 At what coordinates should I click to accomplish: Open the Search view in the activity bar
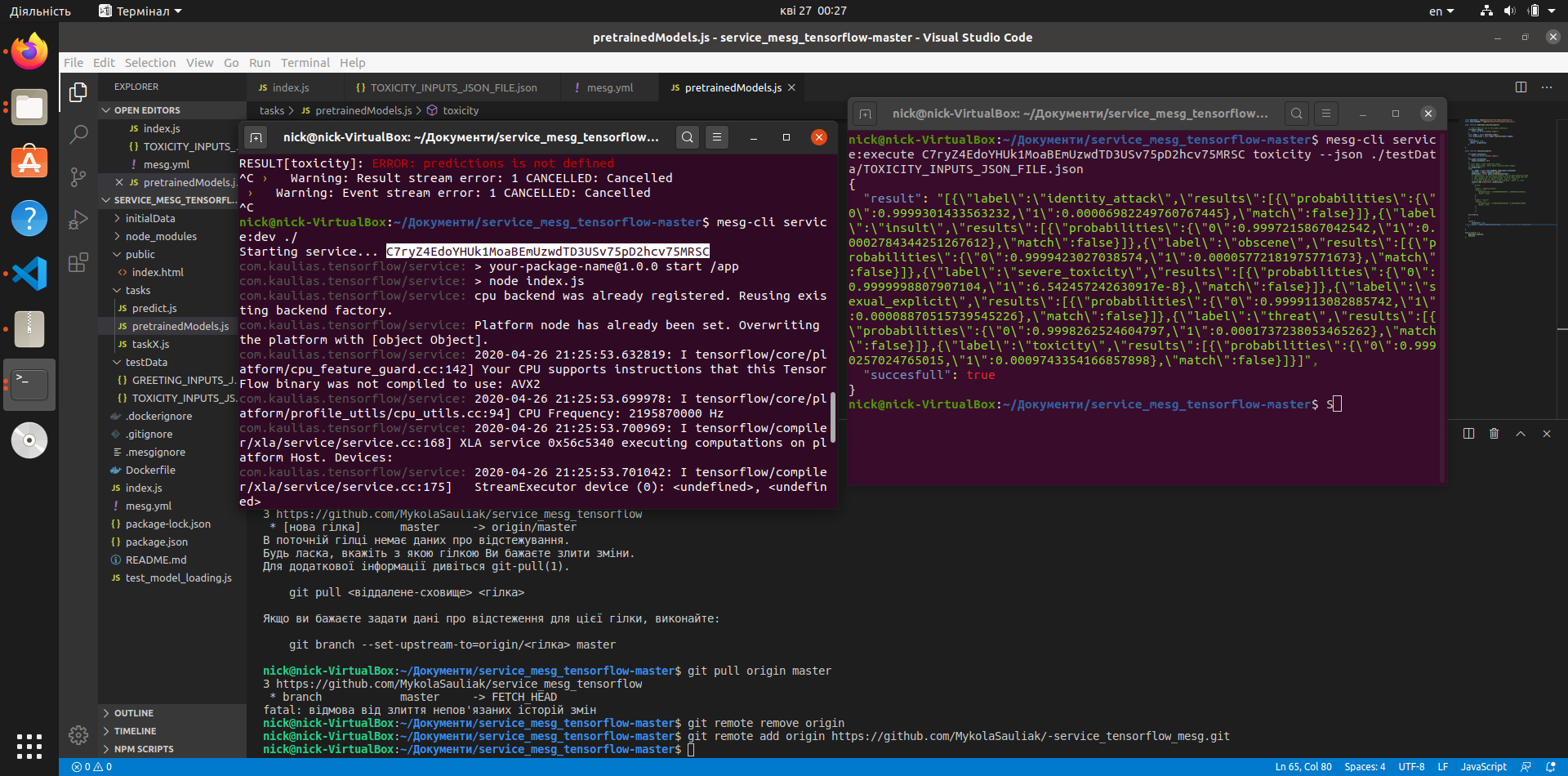[x=78, y=134]
